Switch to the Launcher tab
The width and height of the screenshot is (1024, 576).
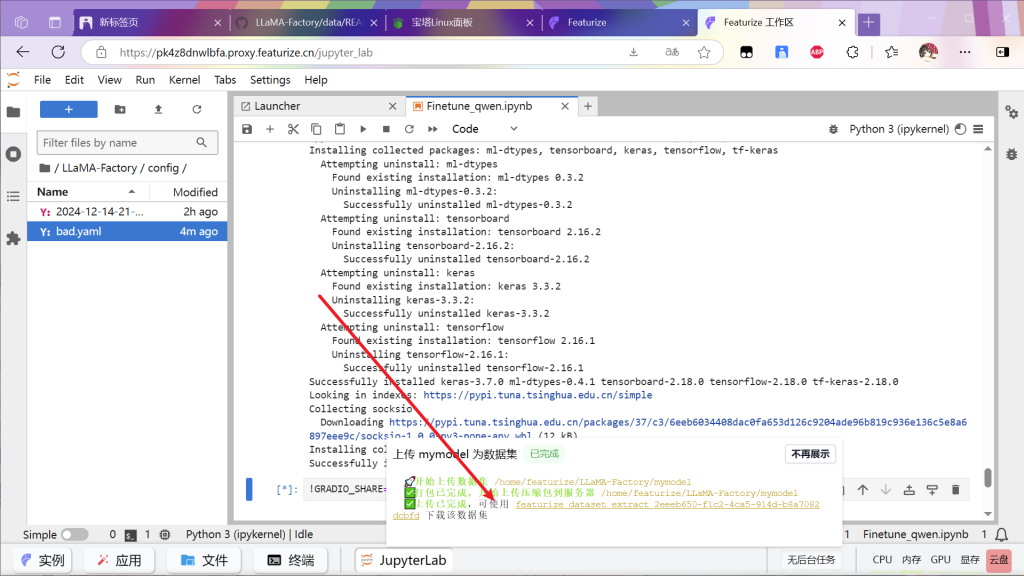[x=276, y=106]
